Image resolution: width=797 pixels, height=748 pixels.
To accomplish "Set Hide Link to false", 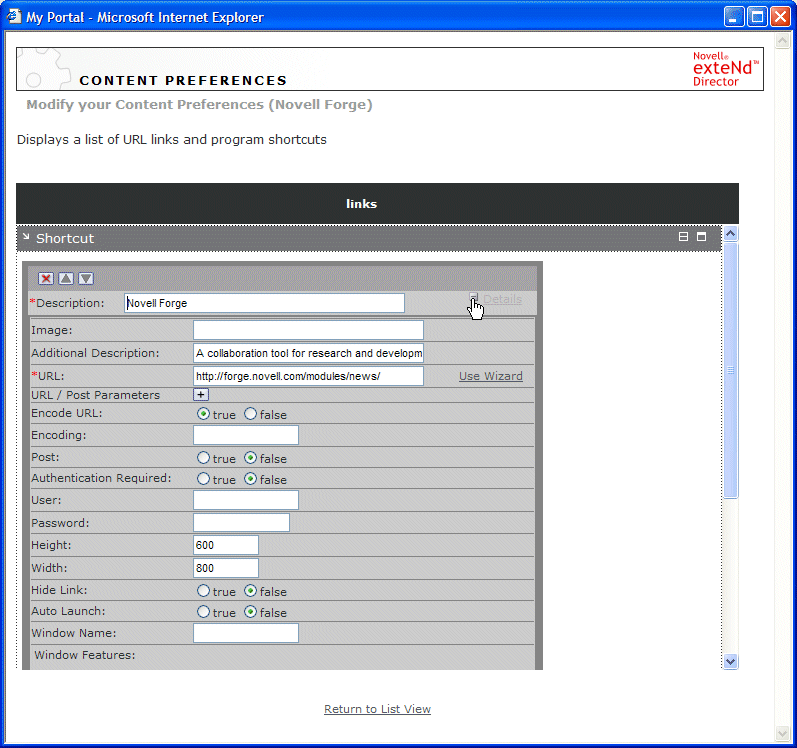I will (x=251, y=591).
